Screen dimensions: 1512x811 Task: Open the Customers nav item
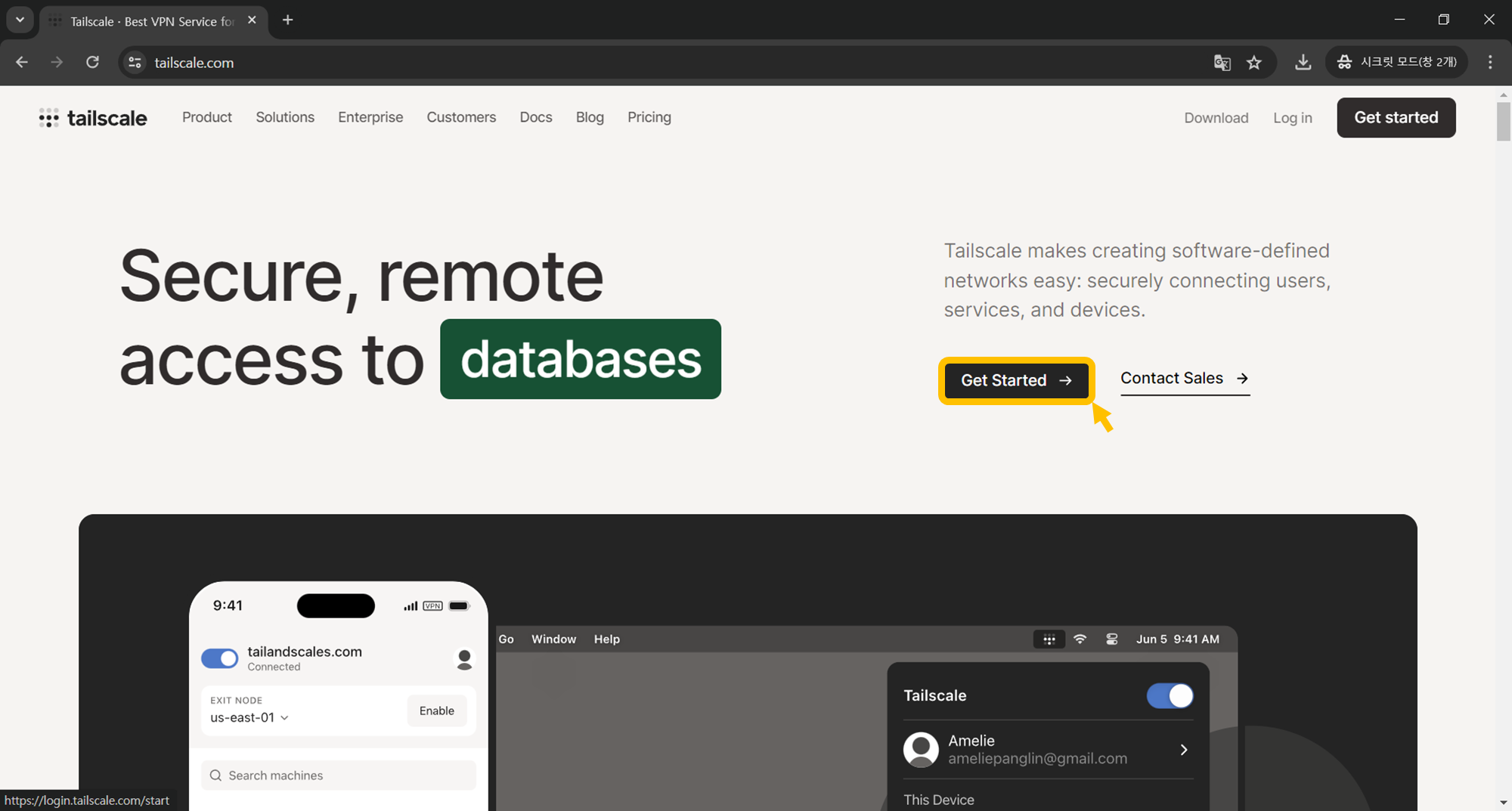[461, 117]
